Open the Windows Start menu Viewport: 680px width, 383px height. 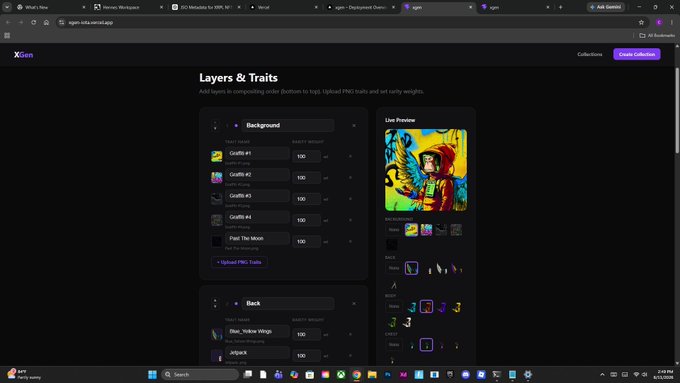[152, 374]
